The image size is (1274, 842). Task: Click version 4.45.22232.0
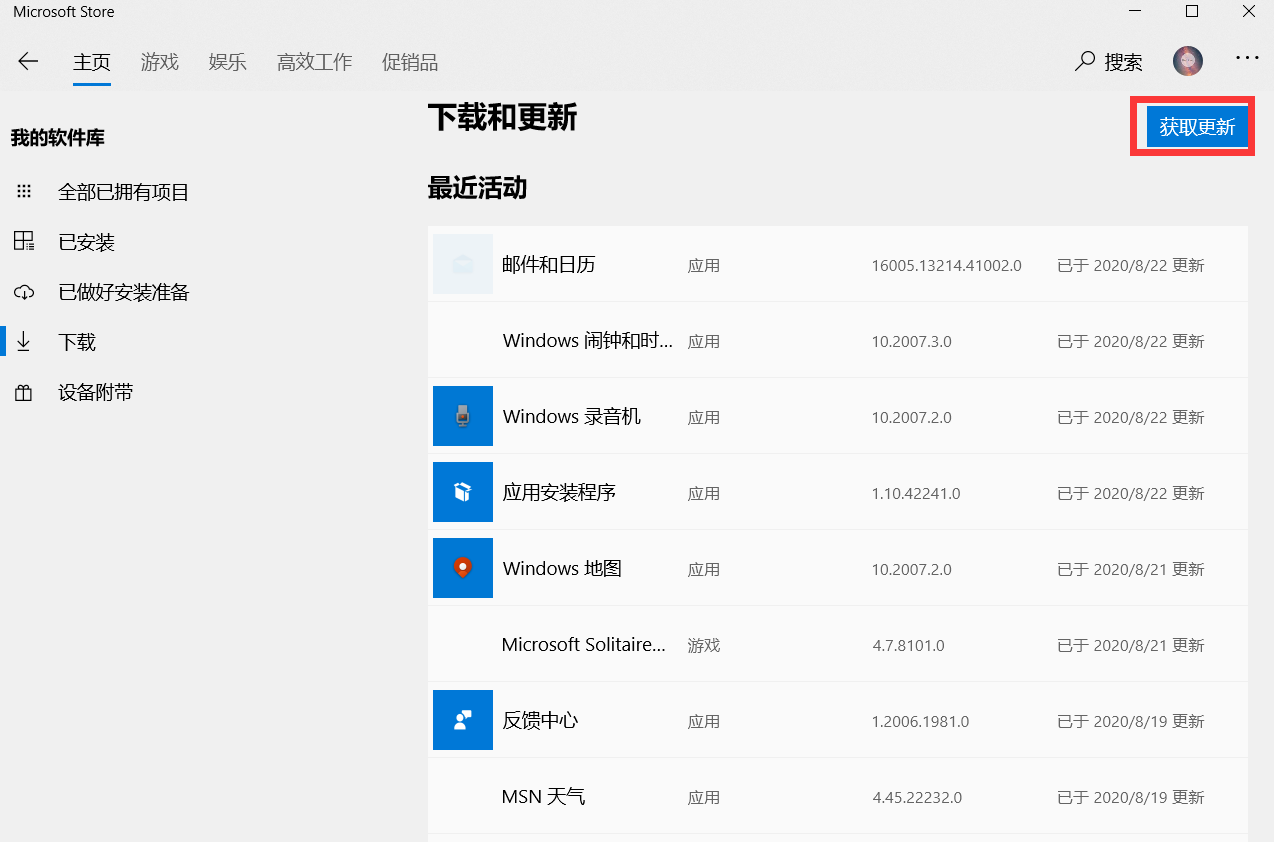point(917,798)
